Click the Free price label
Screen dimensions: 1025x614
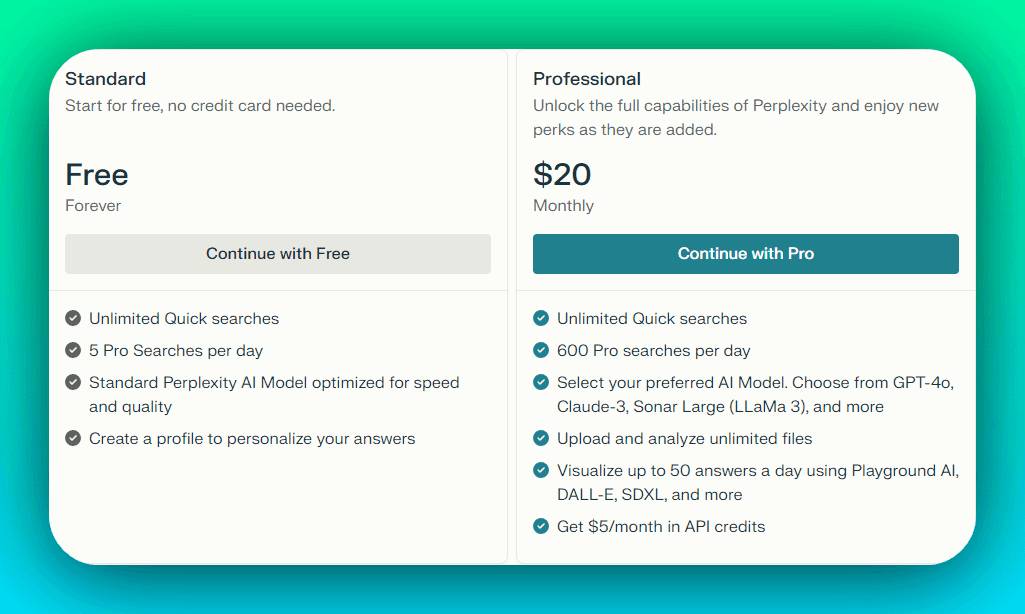click(x=97, y=175)
